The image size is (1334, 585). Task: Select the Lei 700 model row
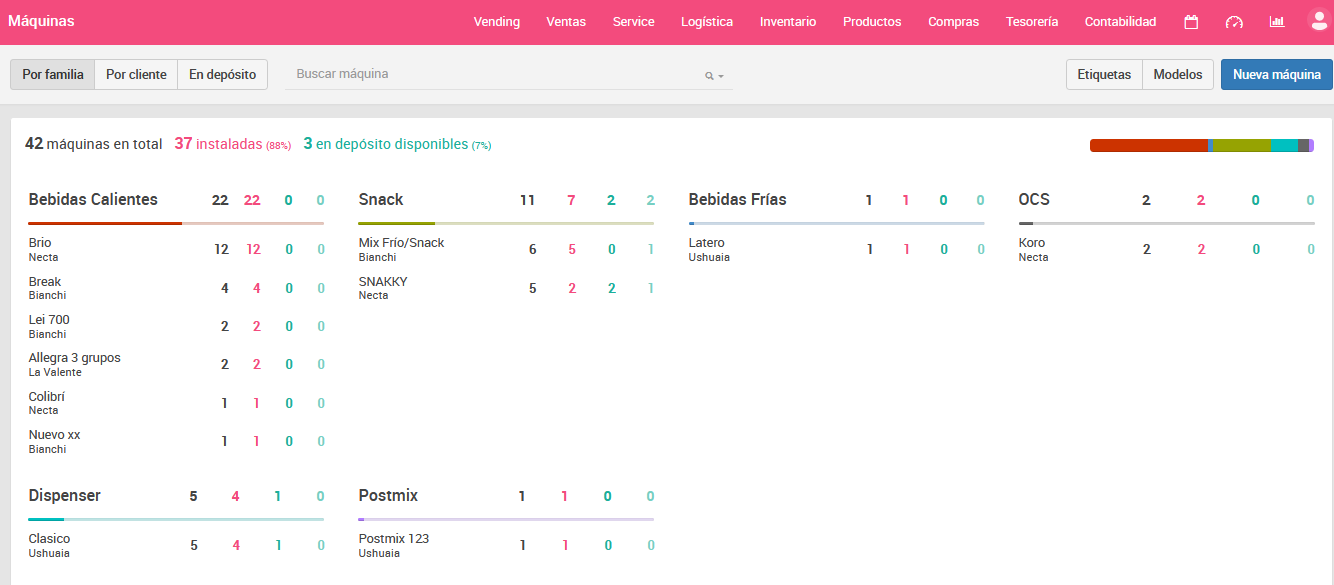coord(176,327)
